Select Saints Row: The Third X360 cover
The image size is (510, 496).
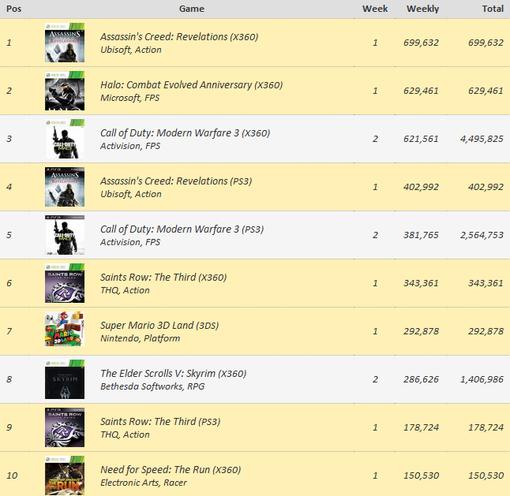(x=65, y=283)
